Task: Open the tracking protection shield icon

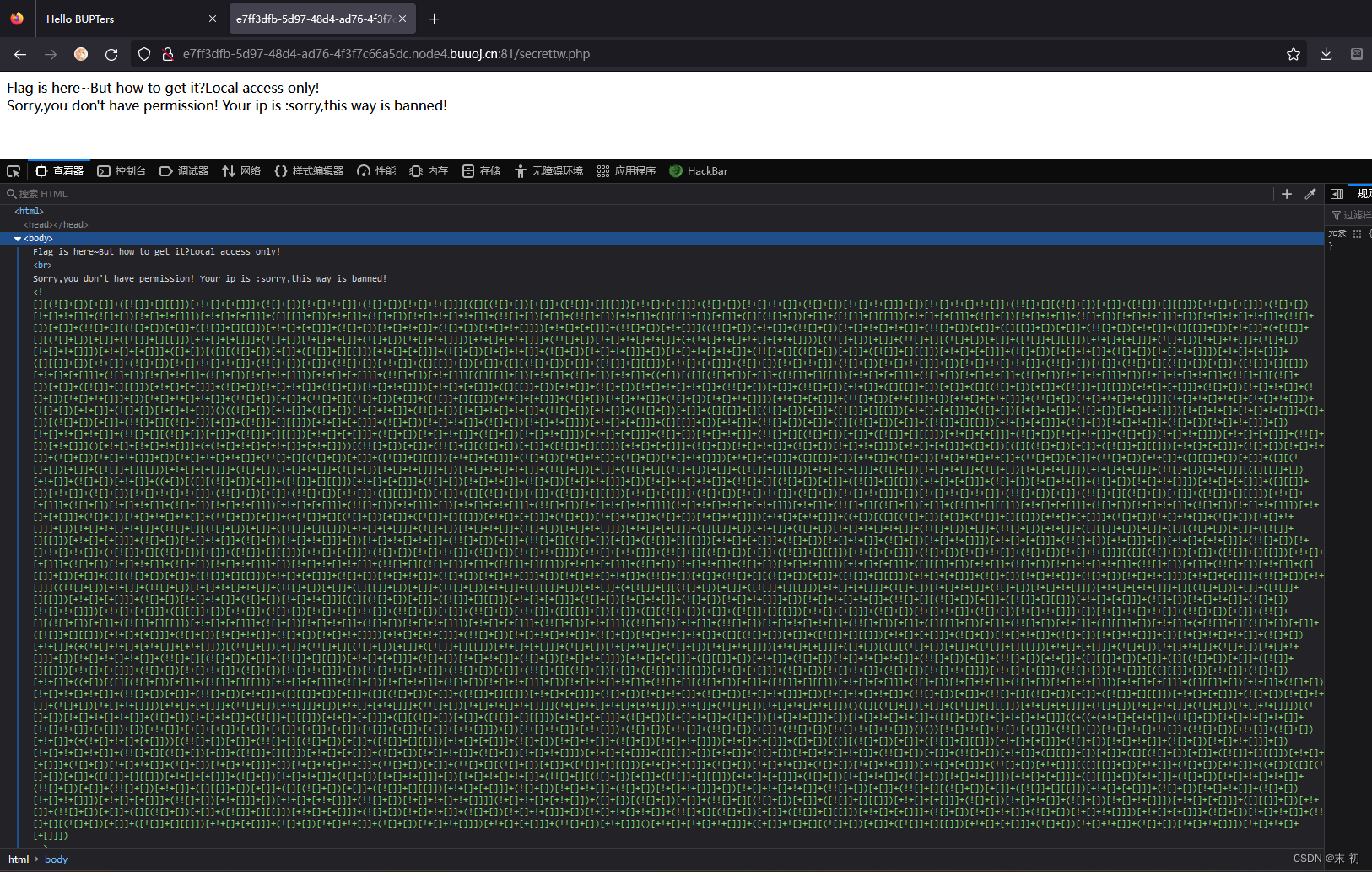Action: 144,54
